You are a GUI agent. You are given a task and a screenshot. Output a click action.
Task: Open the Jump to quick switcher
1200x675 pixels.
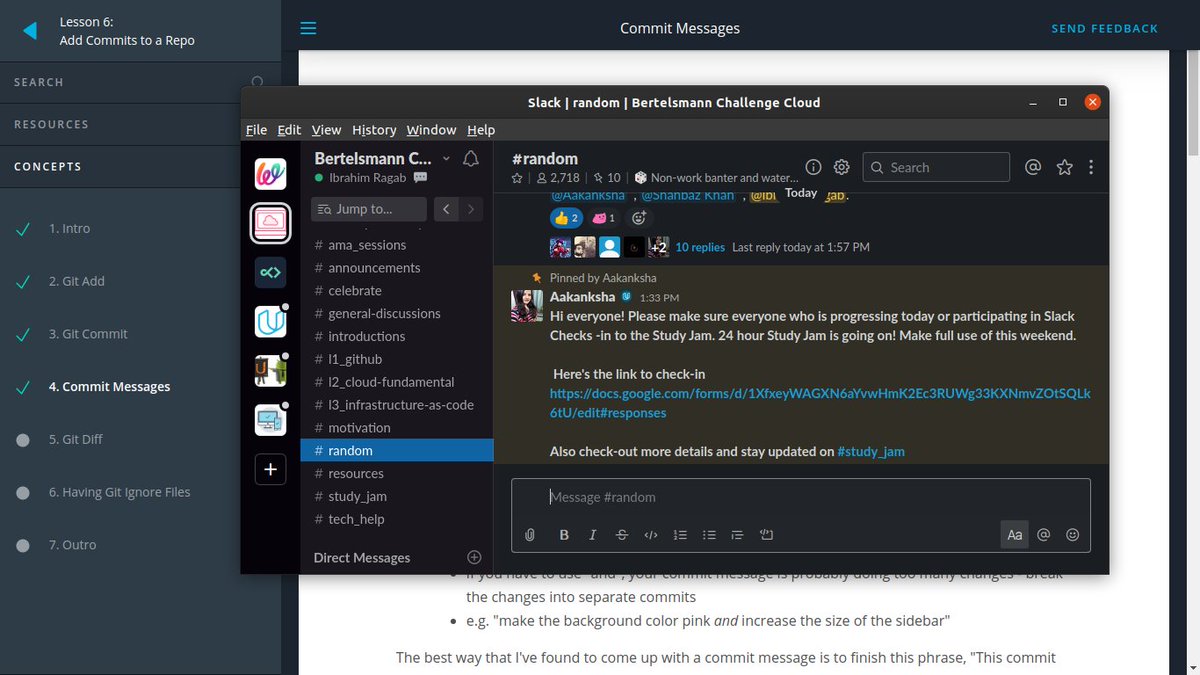(369, 209)
